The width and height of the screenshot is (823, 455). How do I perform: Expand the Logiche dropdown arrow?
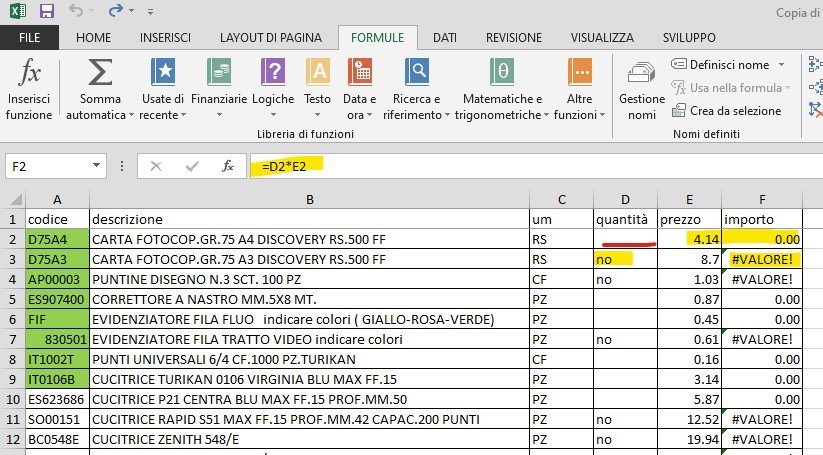(x=273, y=115)
